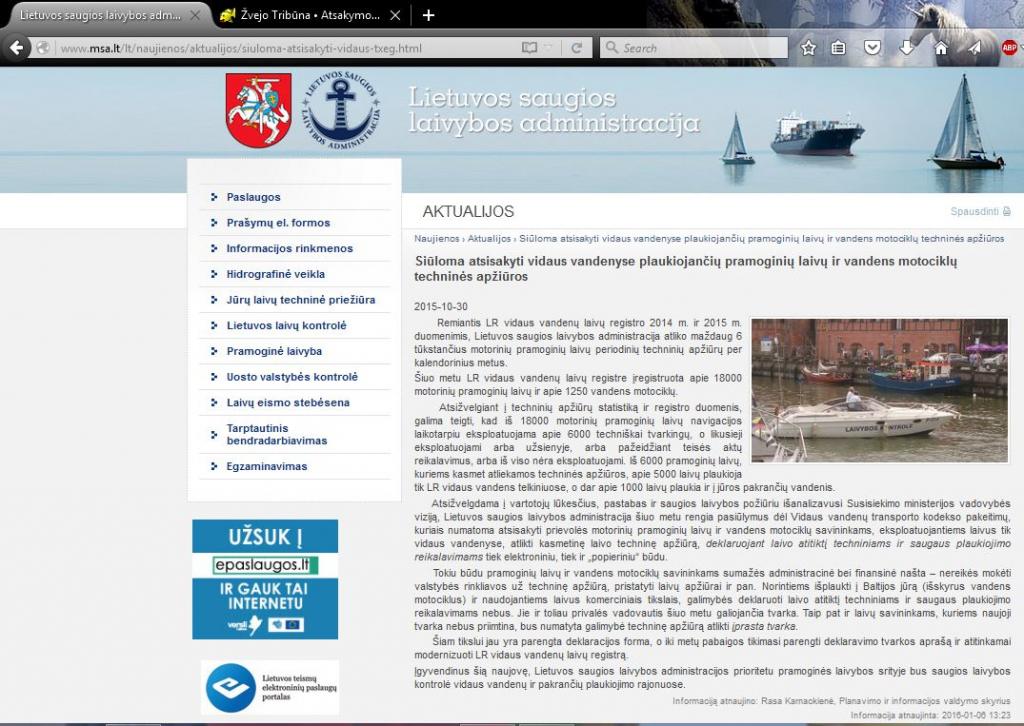
Task: Click into the browser Search field
Action: coord(694,48)
